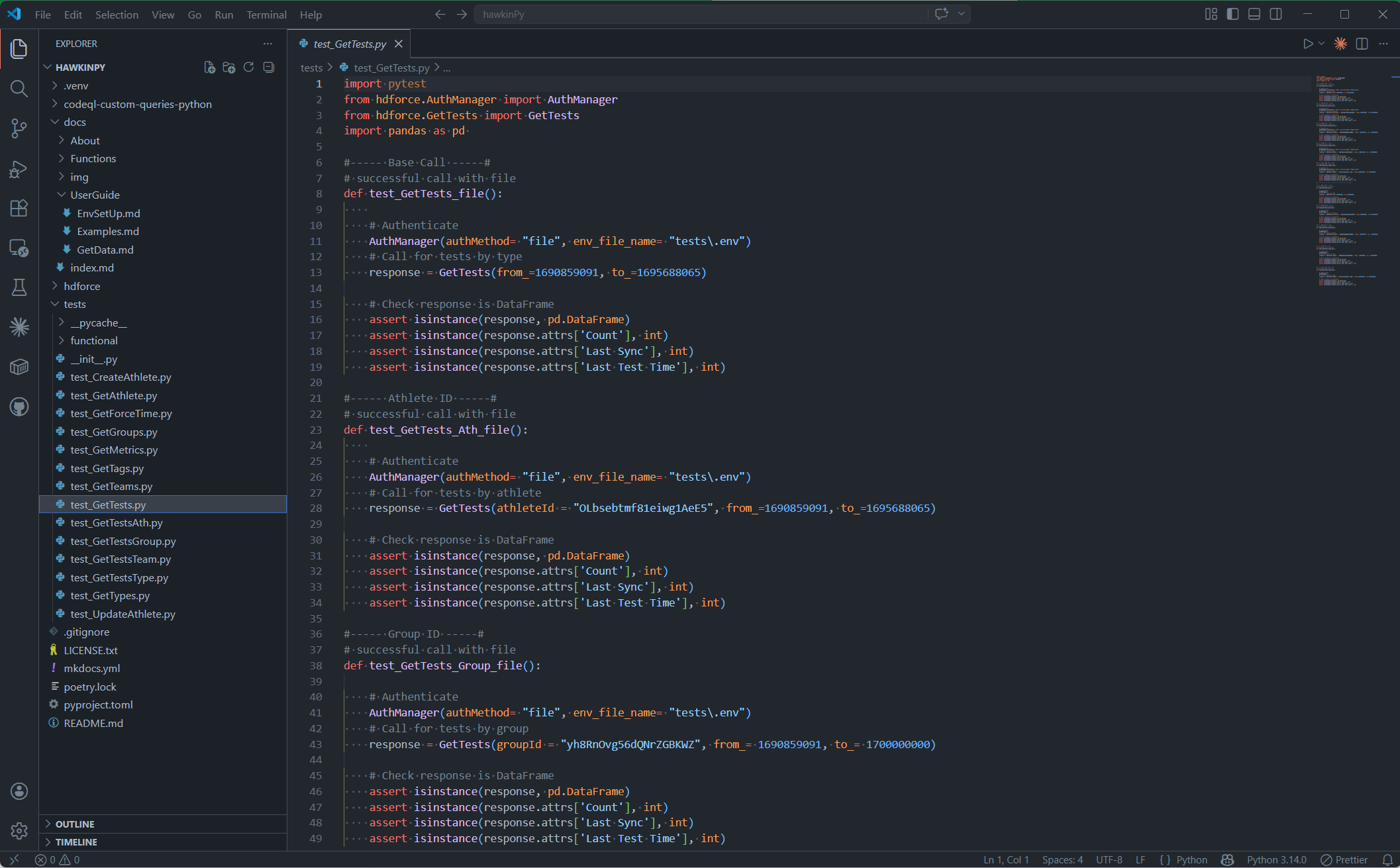Open the Testing beaker view

coord(19,287)
